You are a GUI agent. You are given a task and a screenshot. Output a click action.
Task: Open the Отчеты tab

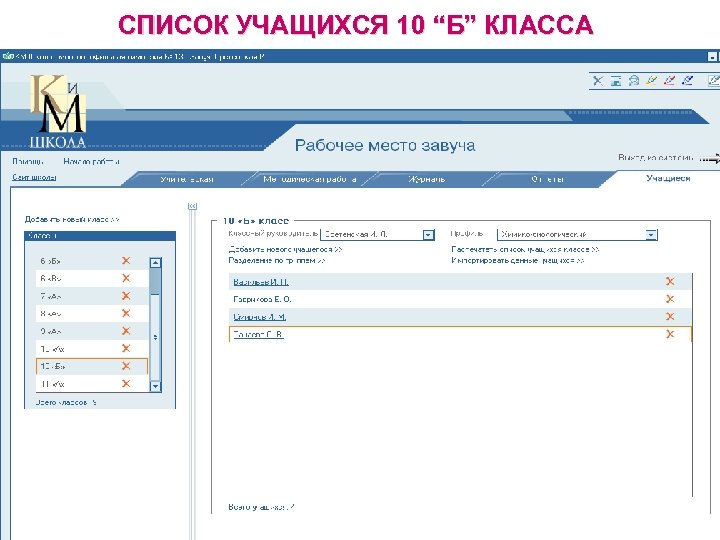pyautogui.click(x=547, y=179)
